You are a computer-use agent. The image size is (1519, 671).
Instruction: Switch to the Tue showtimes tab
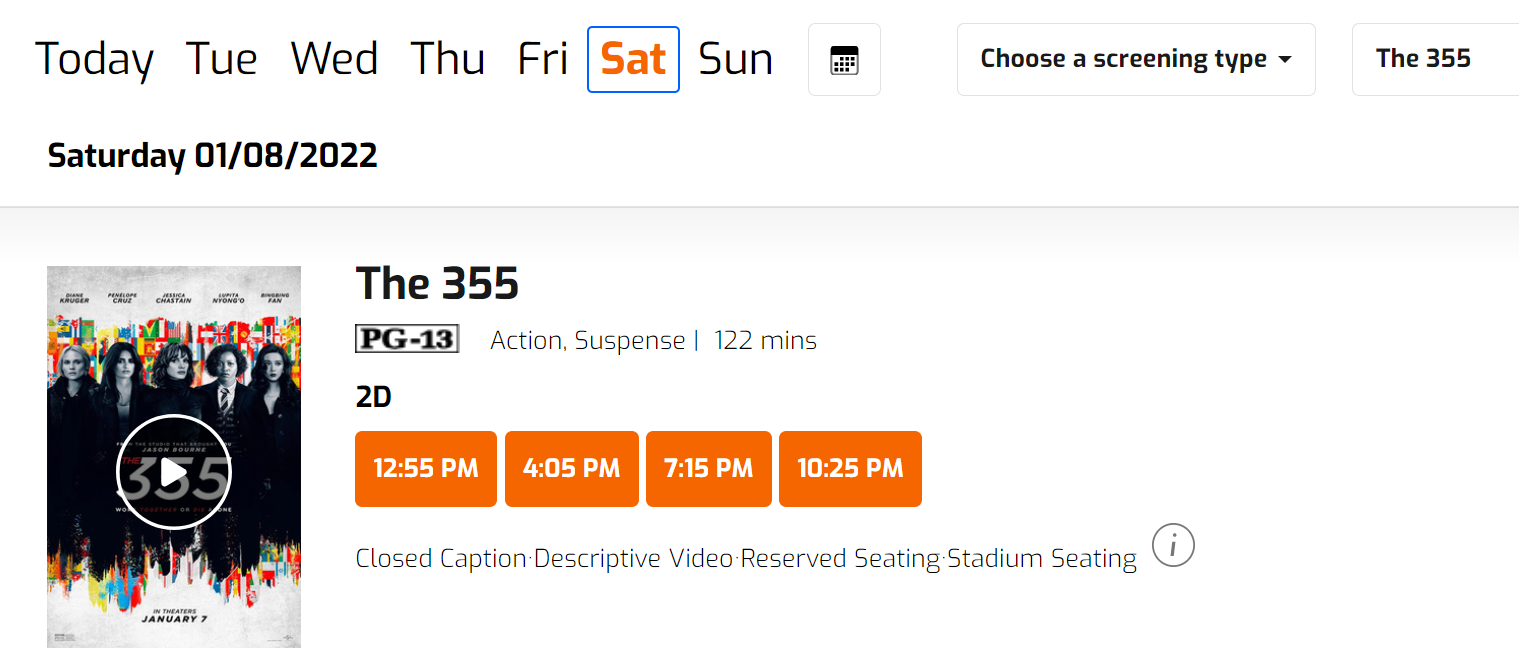point(222,60)
